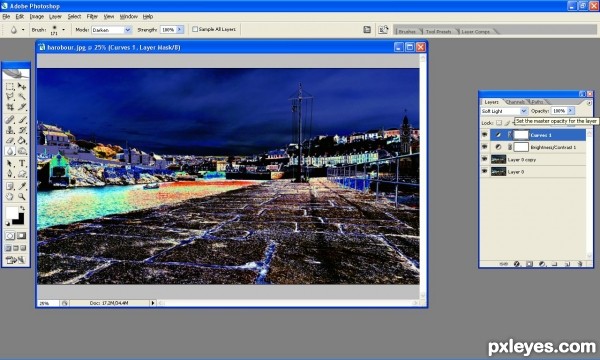
Task: Enable Sample All Layers checkbox
Action: point(195,29)
